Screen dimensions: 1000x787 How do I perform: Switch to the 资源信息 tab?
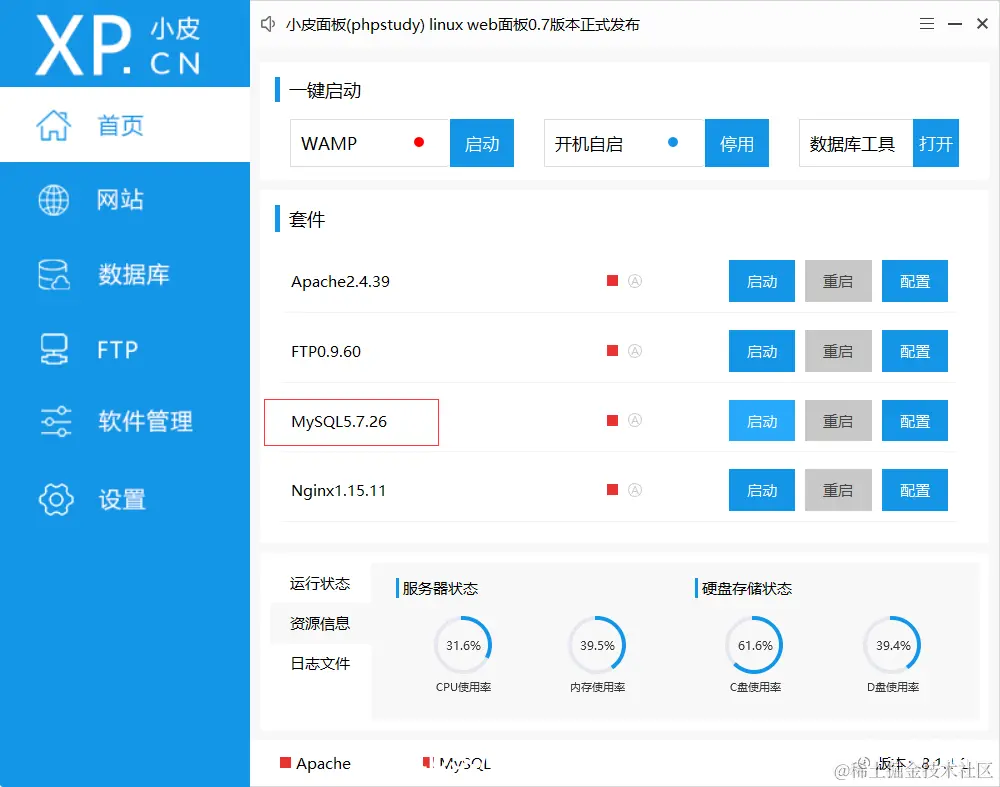point(320,623)
